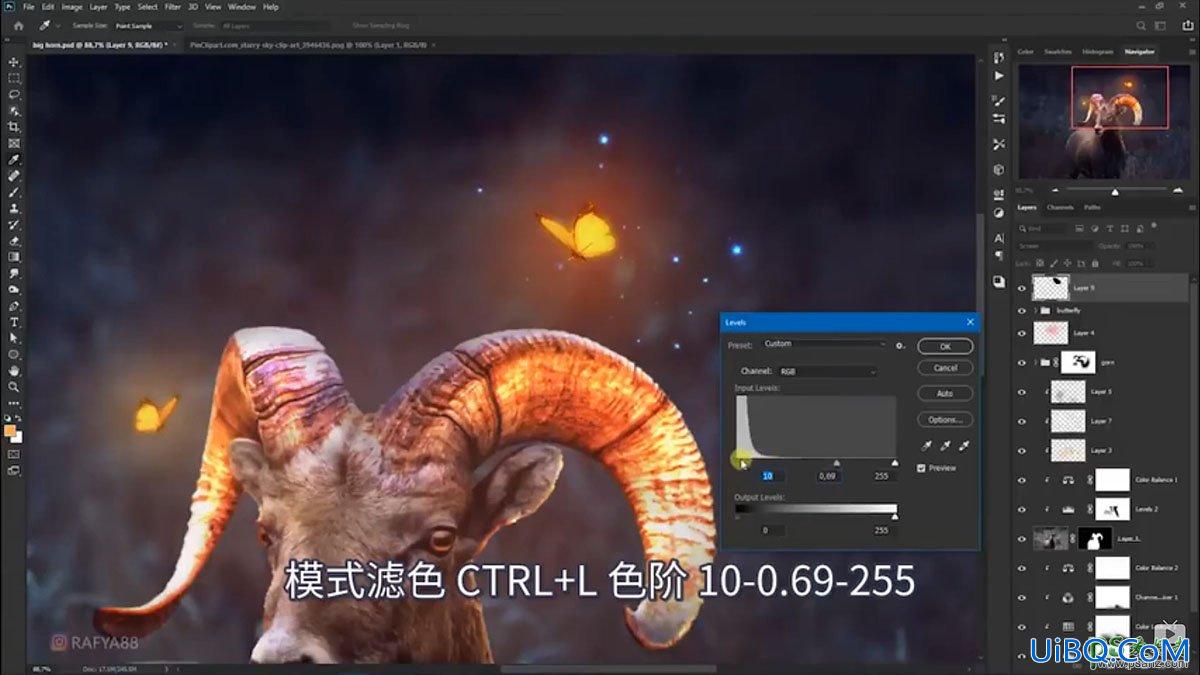Expand the butterfly layer group
Viewport: 1200px width, 675px height.
(x=1035, y=311)
